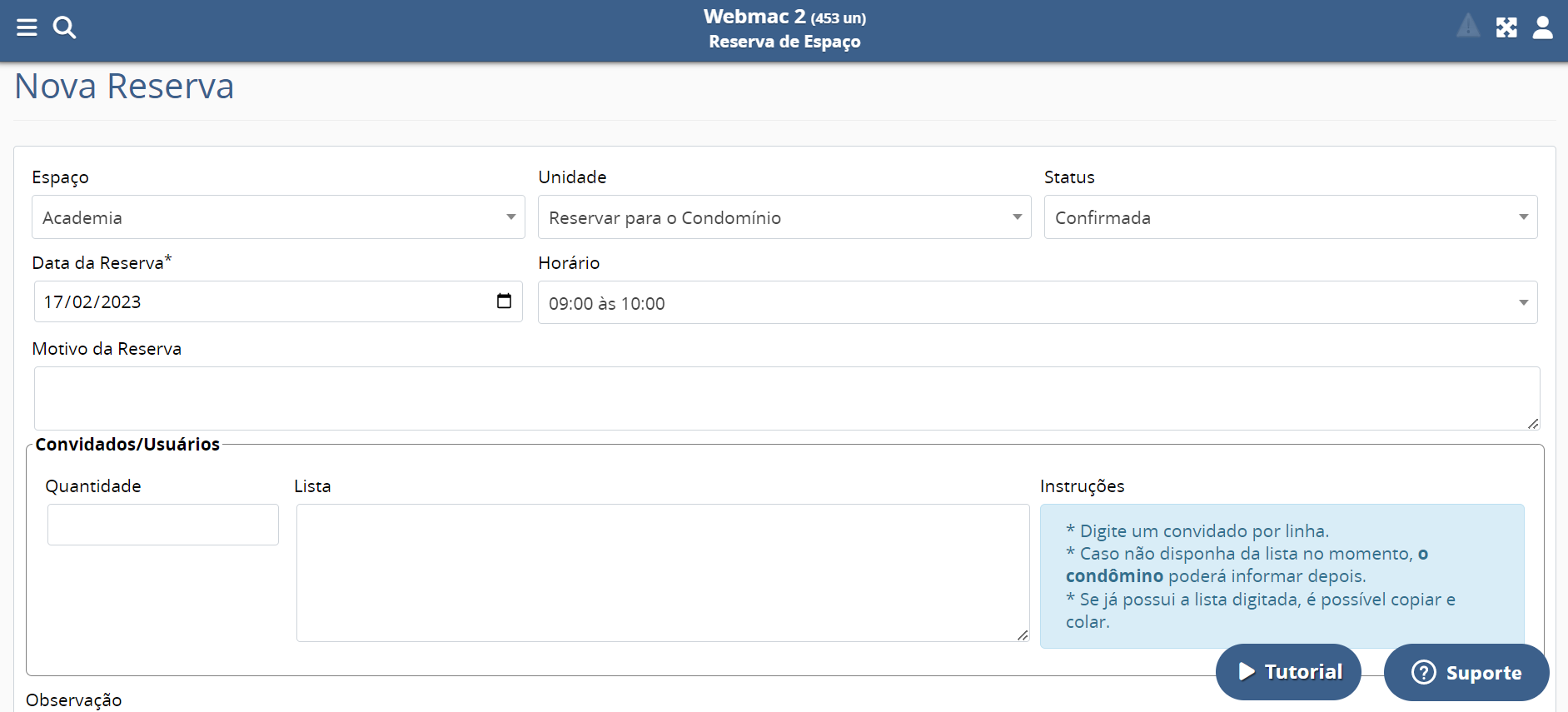The image size is (1568, 712).
Task: Grab the Lista textarea resize handle
Action: pyautogui.click(x=1023, y=635)
